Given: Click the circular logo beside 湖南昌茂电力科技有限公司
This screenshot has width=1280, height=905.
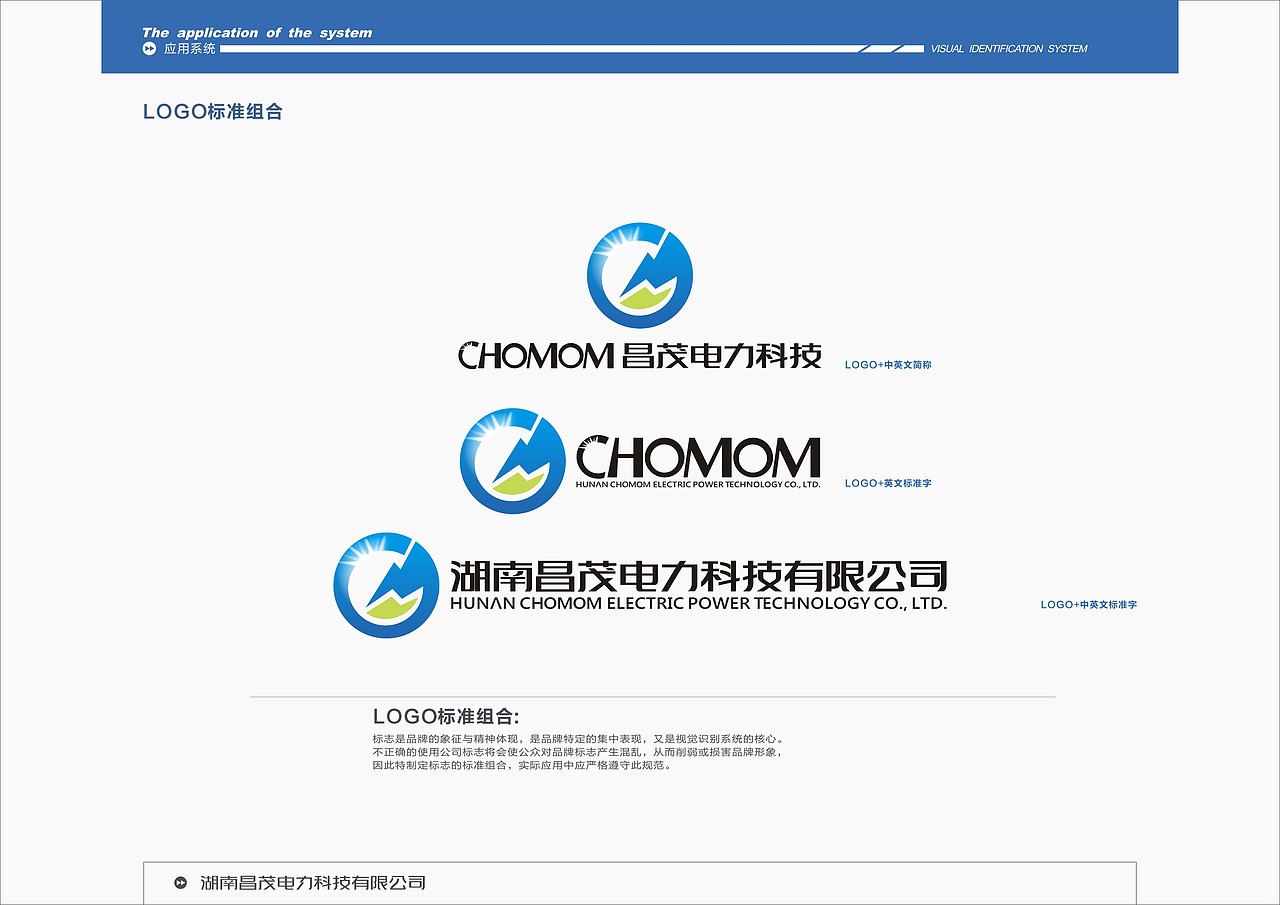Looking at the screenshot, I should 386,585.
